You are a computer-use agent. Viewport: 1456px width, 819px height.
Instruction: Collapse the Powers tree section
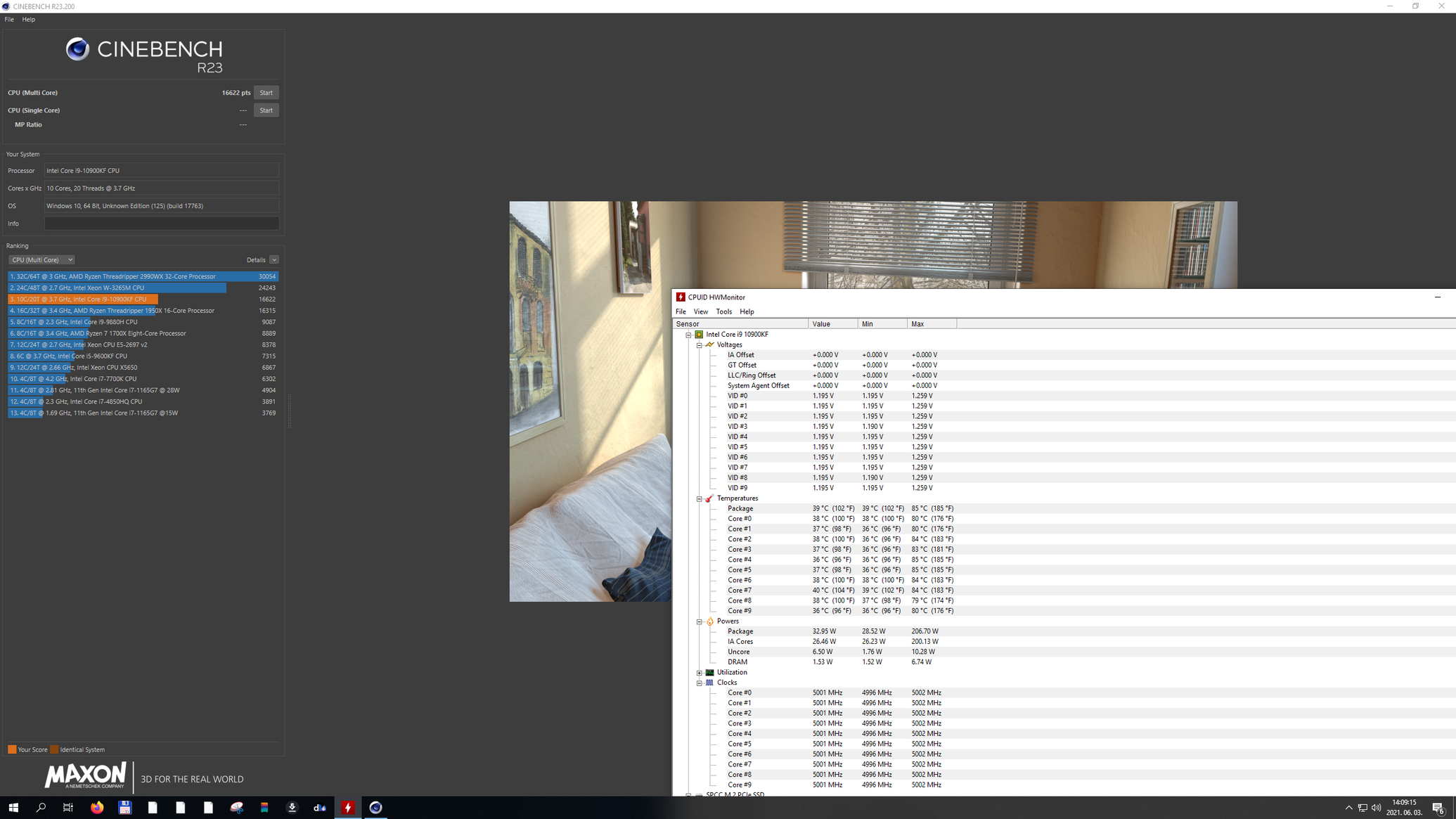pyautogui.click(x=699, y=621)
